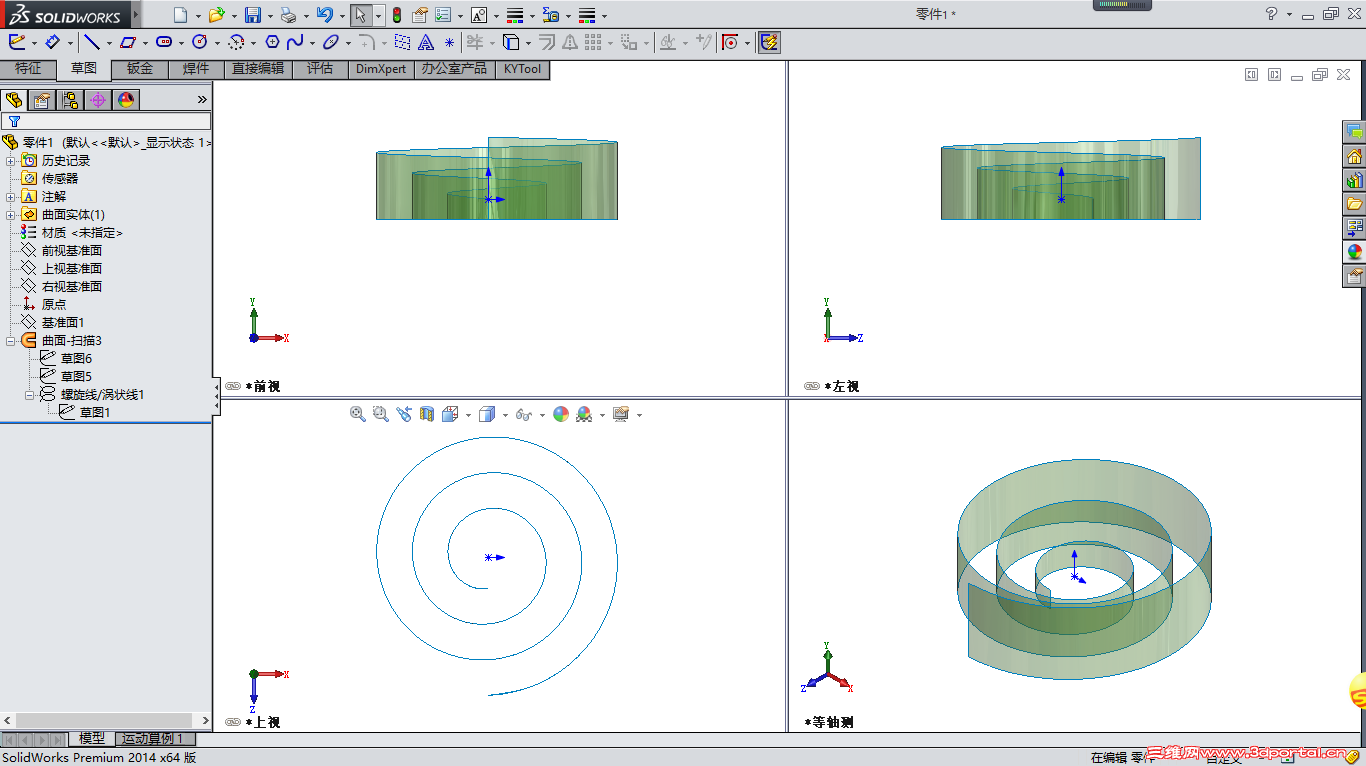This screenshot has width=1366, height=766.
Task: Collapse the 螺旋线/涡状线1 node
Action: tap(30, 395)
